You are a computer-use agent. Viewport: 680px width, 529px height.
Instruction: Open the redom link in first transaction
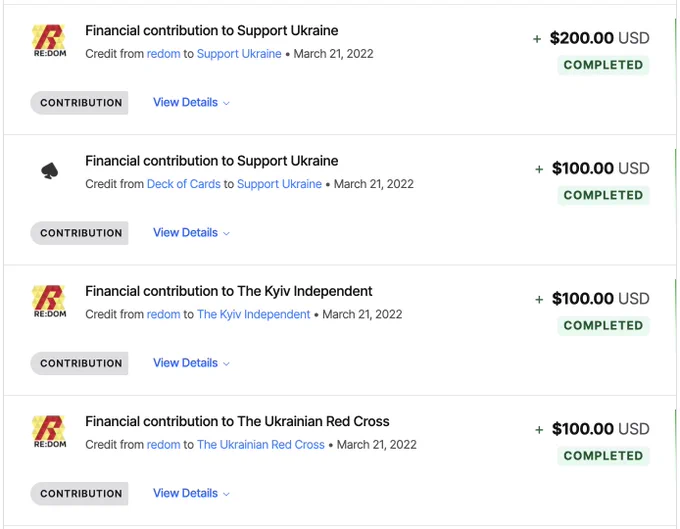click(163, 54)
